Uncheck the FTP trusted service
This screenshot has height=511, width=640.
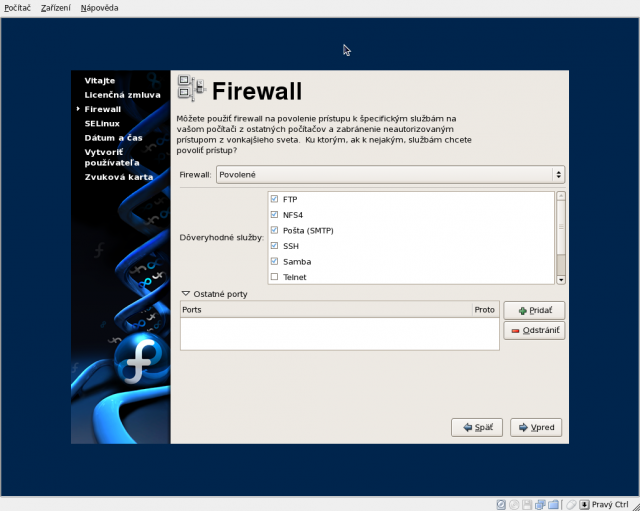point(274,199)
